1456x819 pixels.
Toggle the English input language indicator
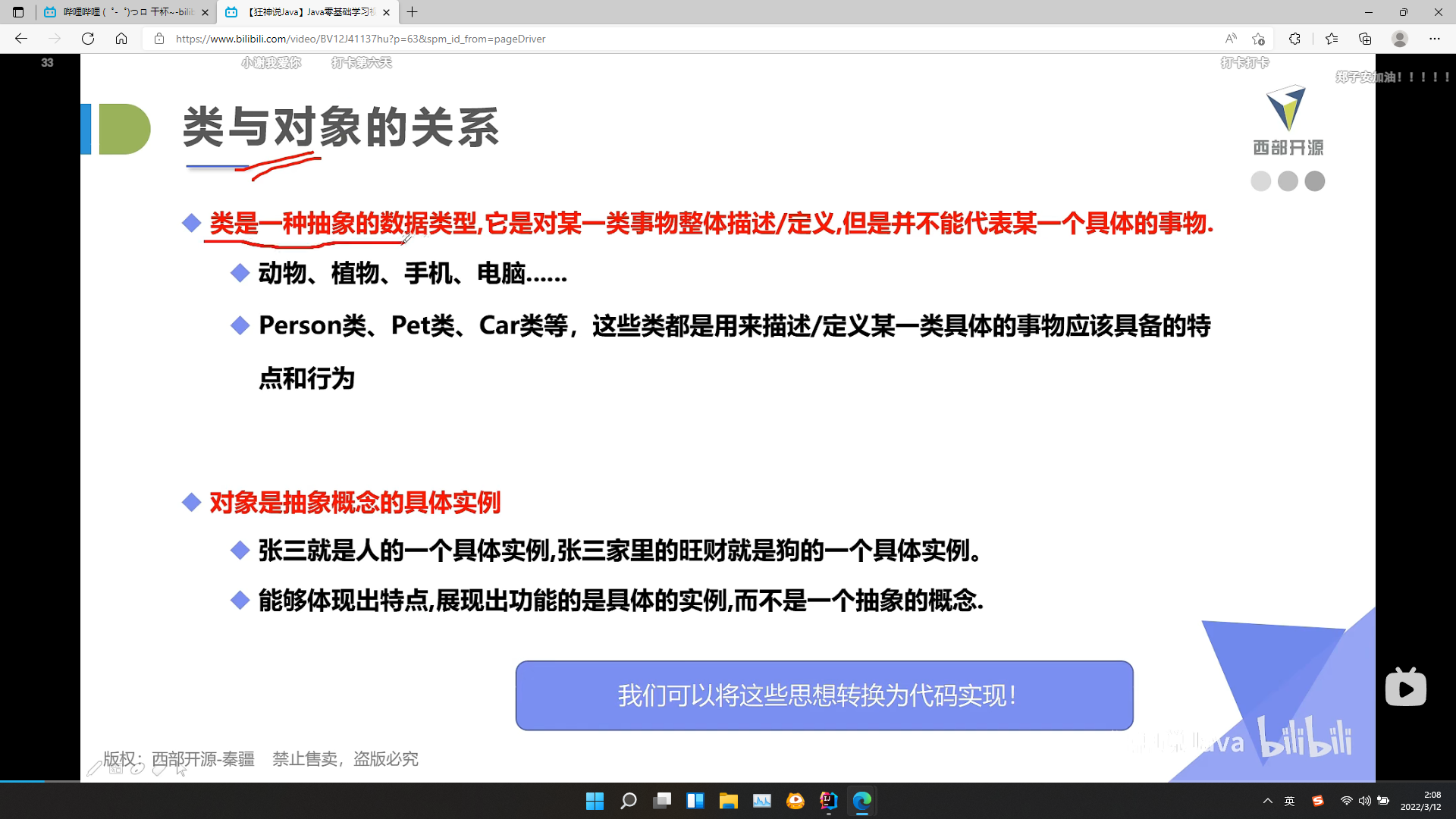(x=1290, y=801)
